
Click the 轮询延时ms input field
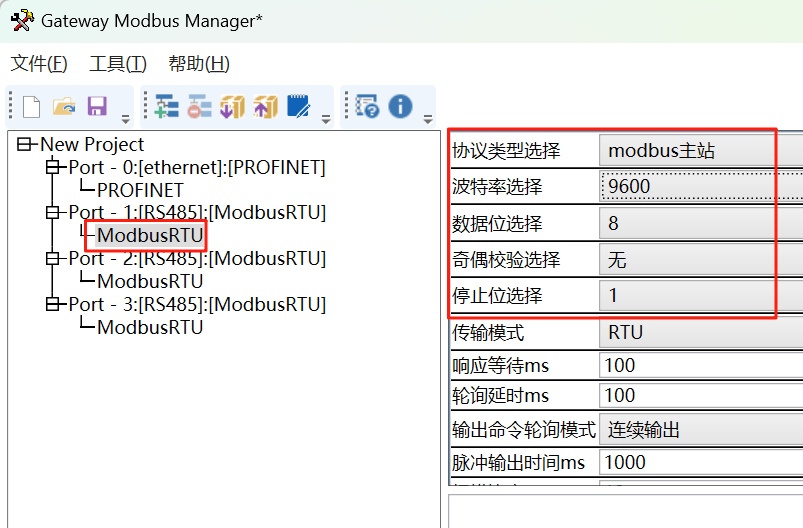pos(701,395)
